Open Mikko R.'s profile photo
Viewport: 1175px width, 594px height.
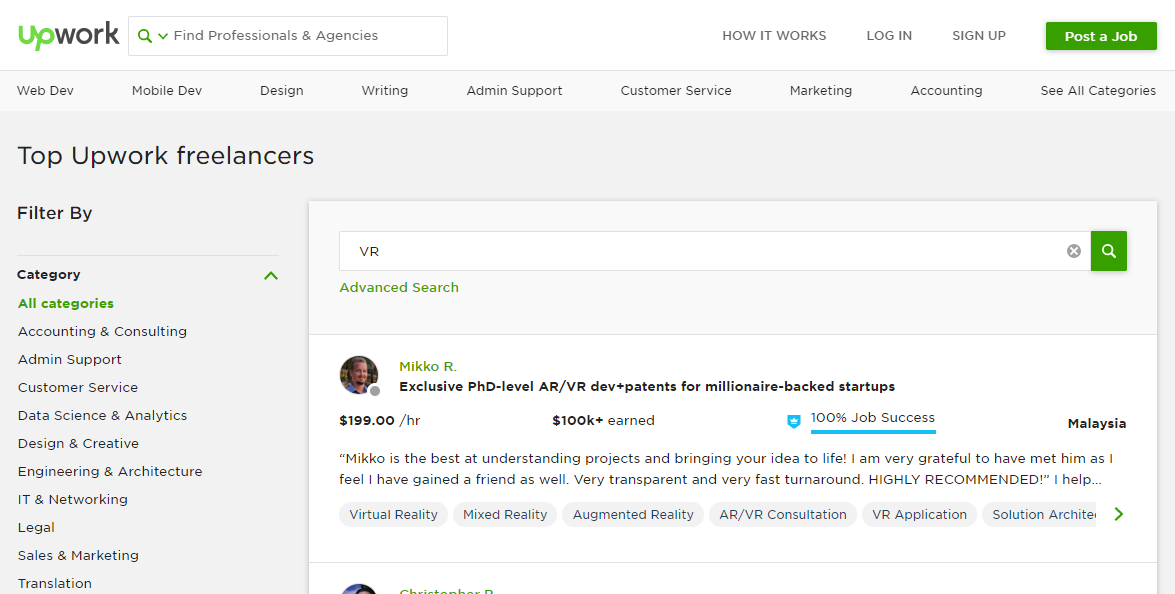[359, 375]
